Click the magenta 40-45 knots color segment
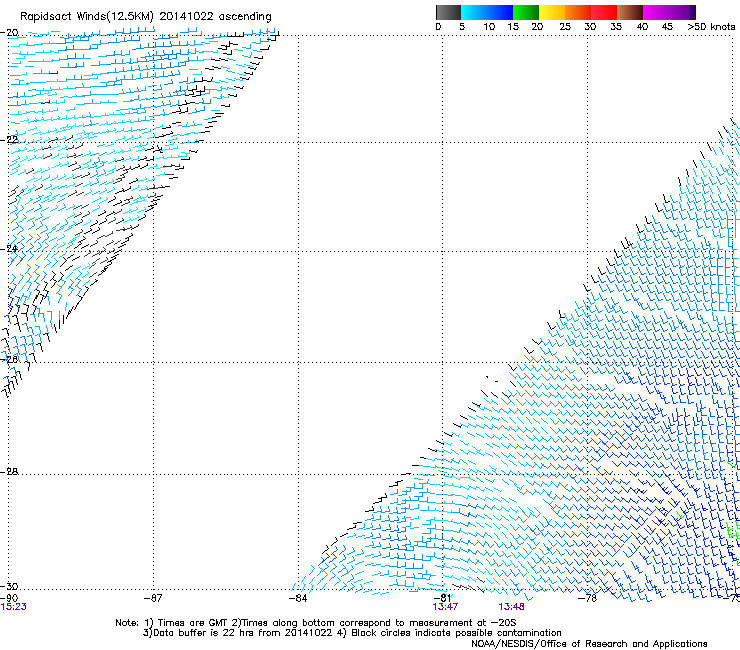The image size is (740, 650). pyautogui.click(x=656, y=12)
